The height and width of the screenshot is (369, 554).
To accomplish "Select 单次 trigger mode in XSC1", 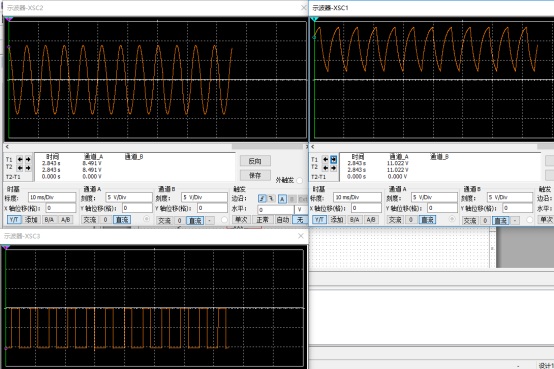I will 547,219.
